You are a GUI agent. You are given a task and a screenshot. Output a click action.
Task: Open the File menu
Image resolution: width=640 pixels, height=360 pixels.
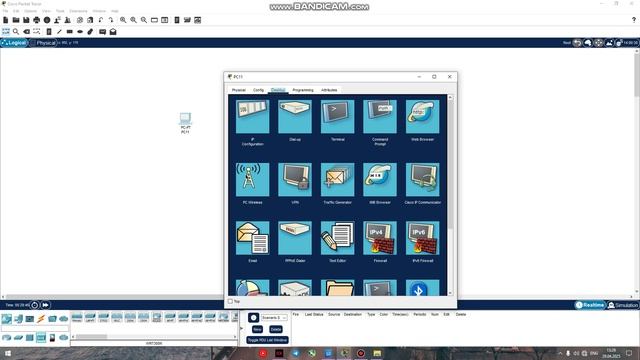[x=5, y=11]
